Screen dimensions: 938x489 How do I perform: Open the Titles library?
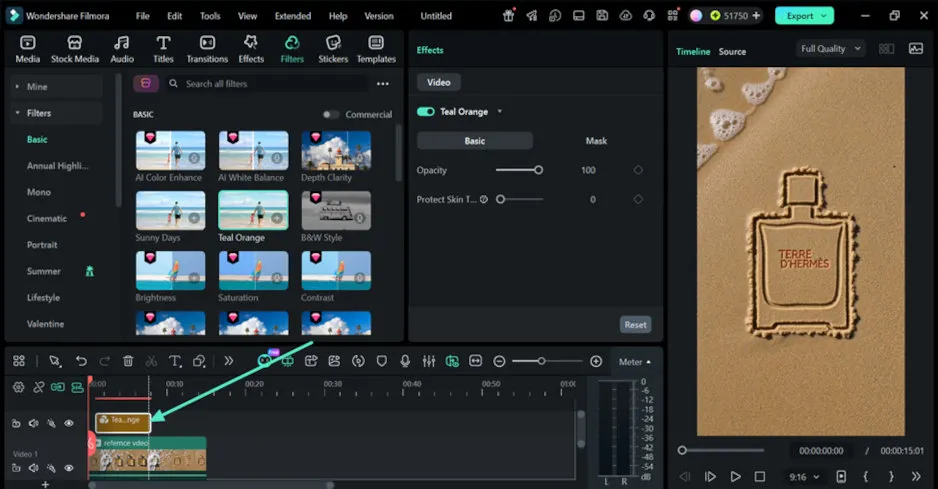pos(163,49)
